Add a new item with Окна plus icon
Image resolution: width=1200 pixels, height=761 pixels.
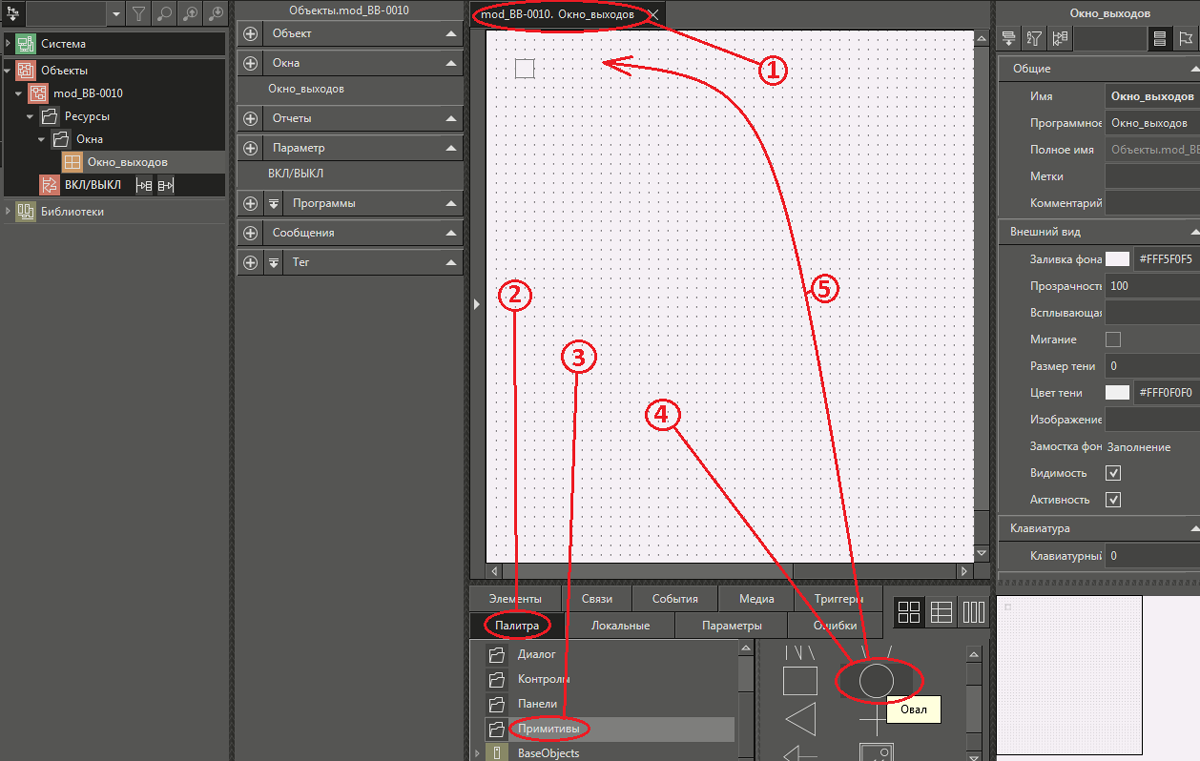click(x=250, y=62)
